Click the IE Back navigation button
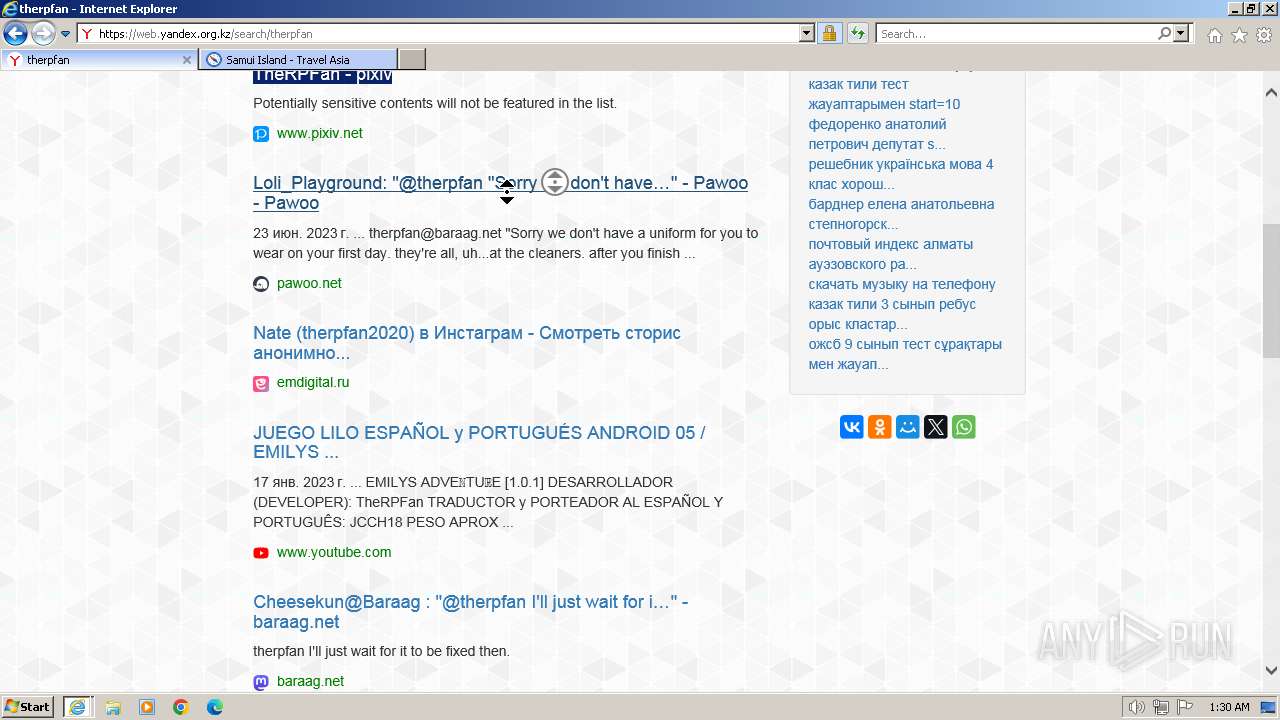Image resolution: width=1280 pixels, height=720 pixels. (15, 33)
